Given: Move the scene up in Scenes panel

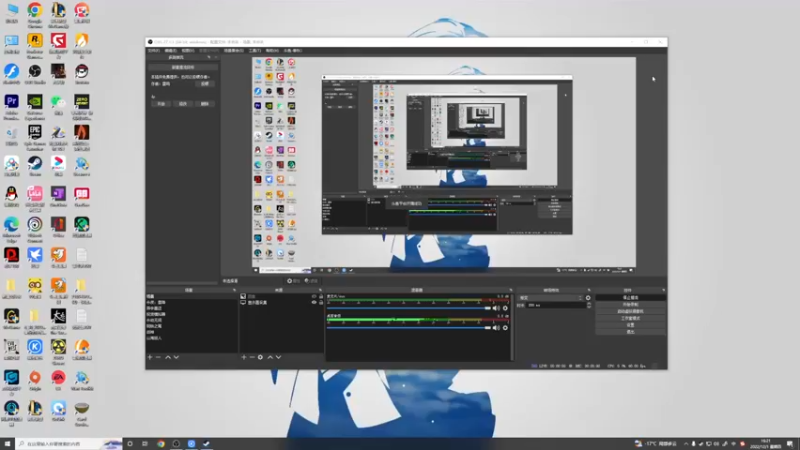Looking at the screenshot, I should click(168, 357).
